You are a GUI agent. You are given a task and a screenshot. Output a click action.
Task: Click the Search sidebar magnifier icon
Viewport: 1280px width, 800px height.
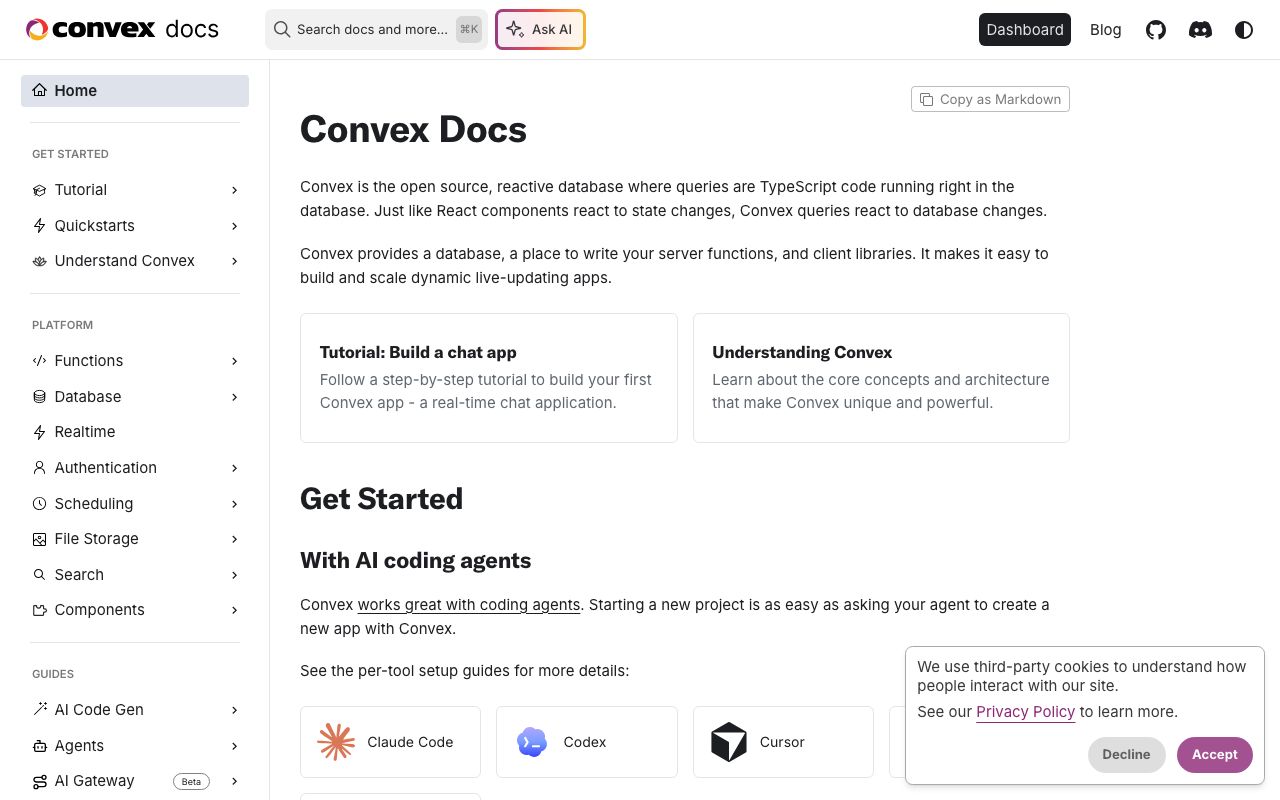click(x=40, y=575)
